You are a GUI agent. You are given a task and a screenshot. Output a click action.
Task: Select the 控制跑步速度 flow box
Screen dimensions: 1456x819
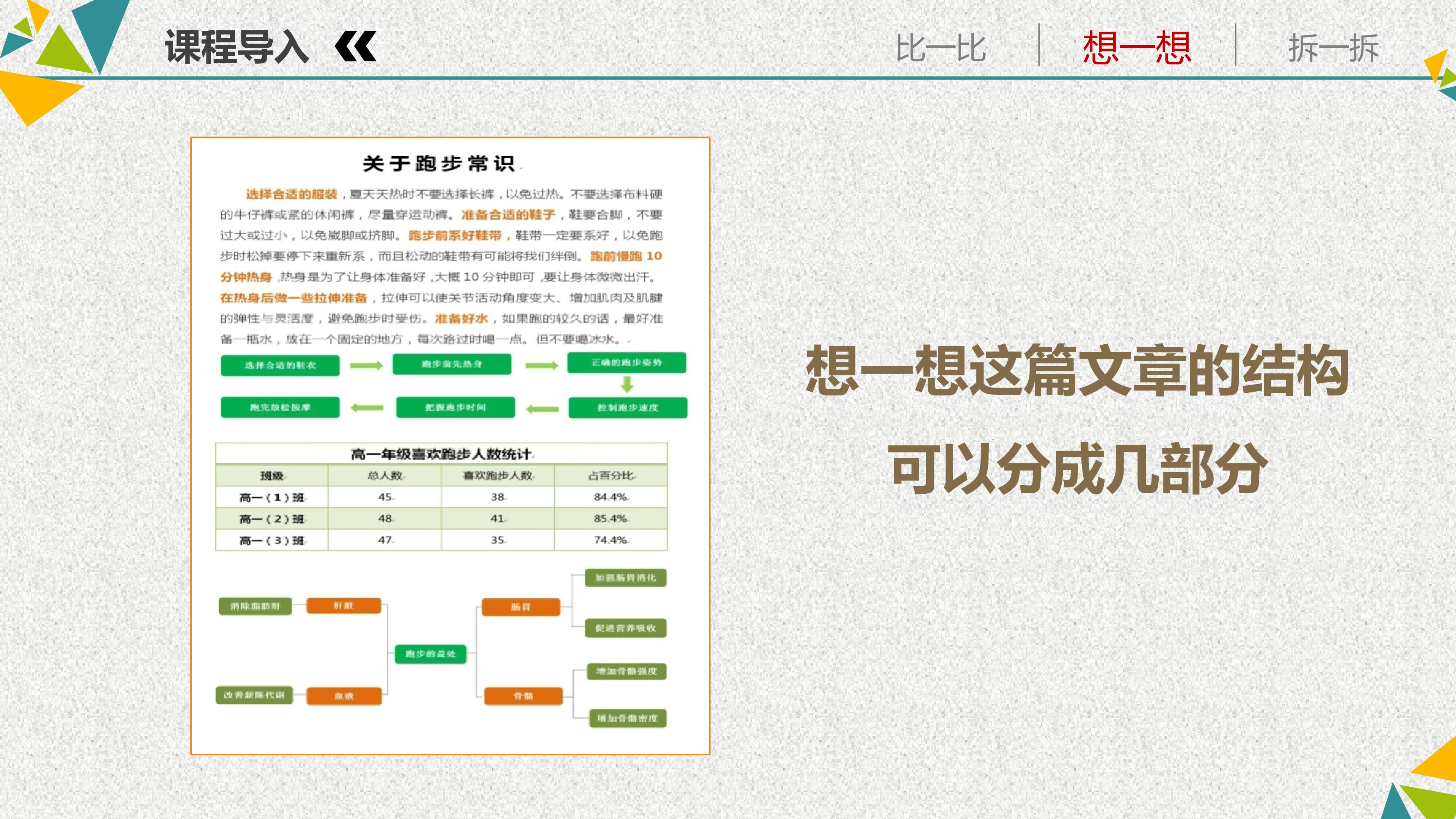pyautogui.click(x=628, y=408)
